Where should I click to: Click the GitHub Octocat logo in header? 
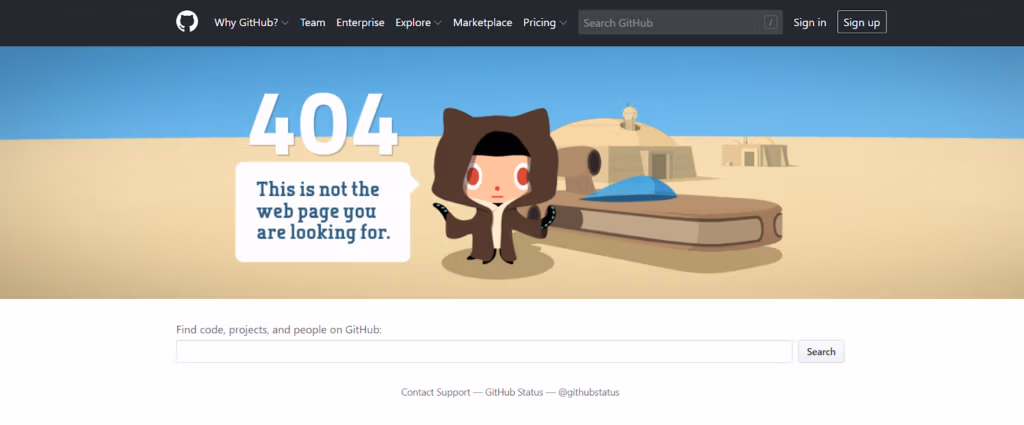(x=187, y=22)
